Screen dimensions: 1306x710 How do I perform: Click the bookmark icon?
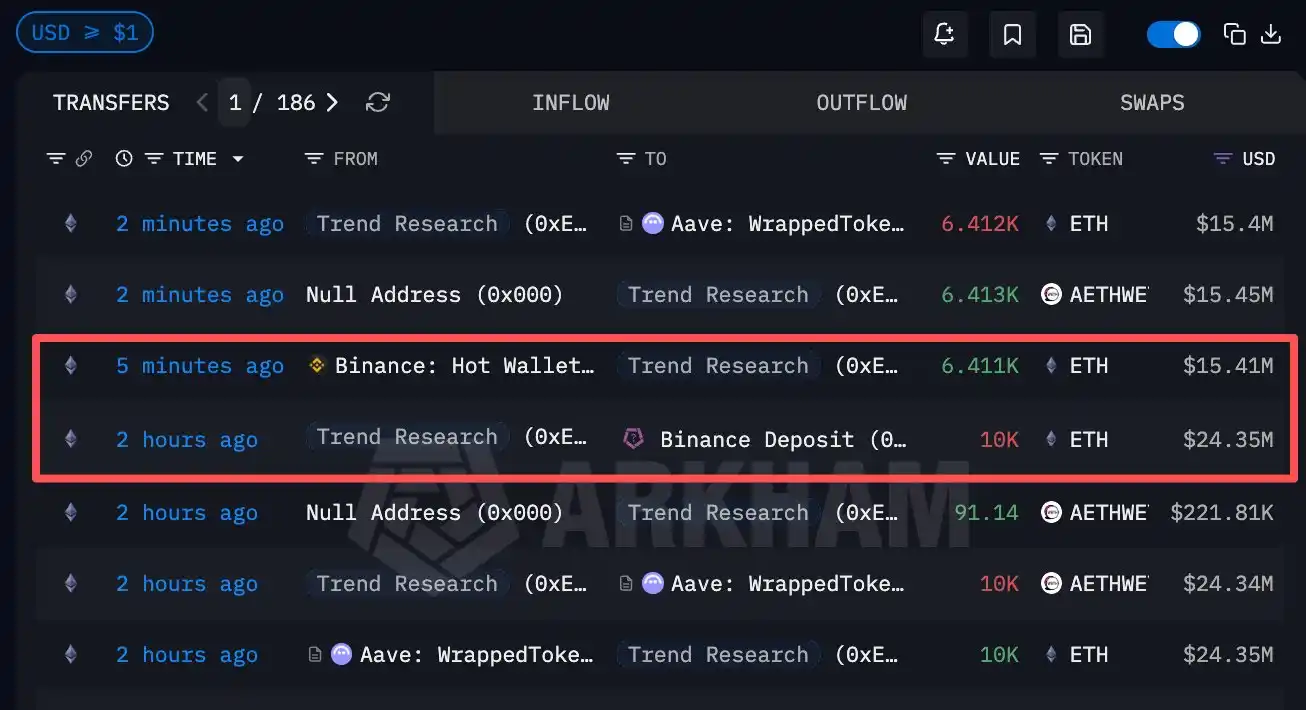click(1012, 35)
